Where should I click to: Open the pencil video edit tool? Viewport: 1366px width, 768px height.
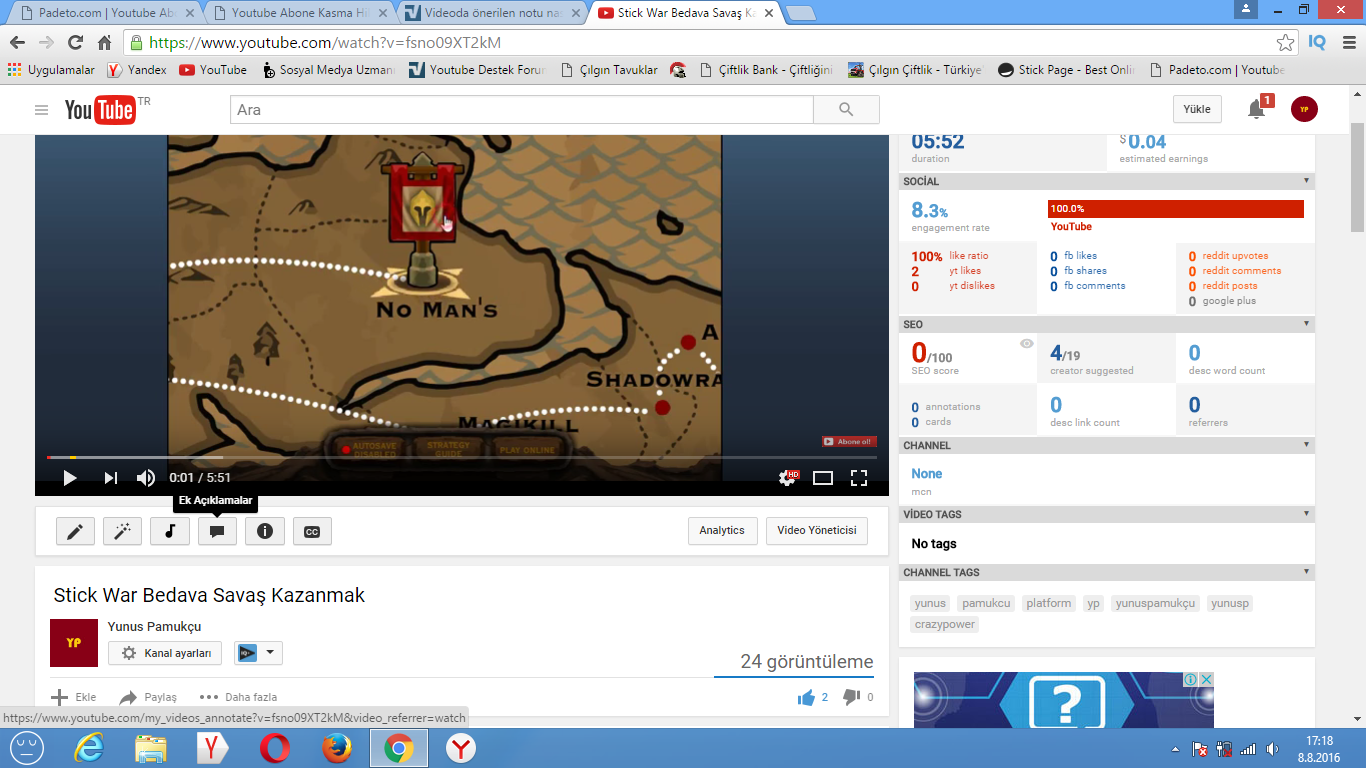click(x=75, y=531)
